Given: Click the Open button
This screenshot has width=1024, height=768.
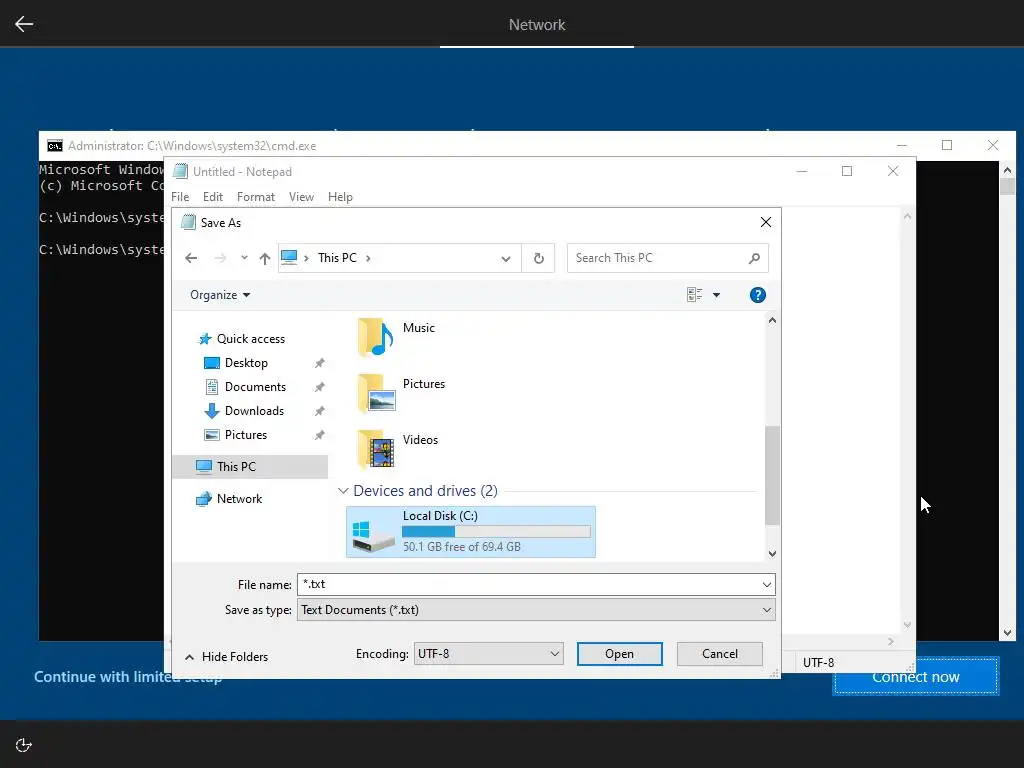Looking at the screenshot, I should [620, 654].
